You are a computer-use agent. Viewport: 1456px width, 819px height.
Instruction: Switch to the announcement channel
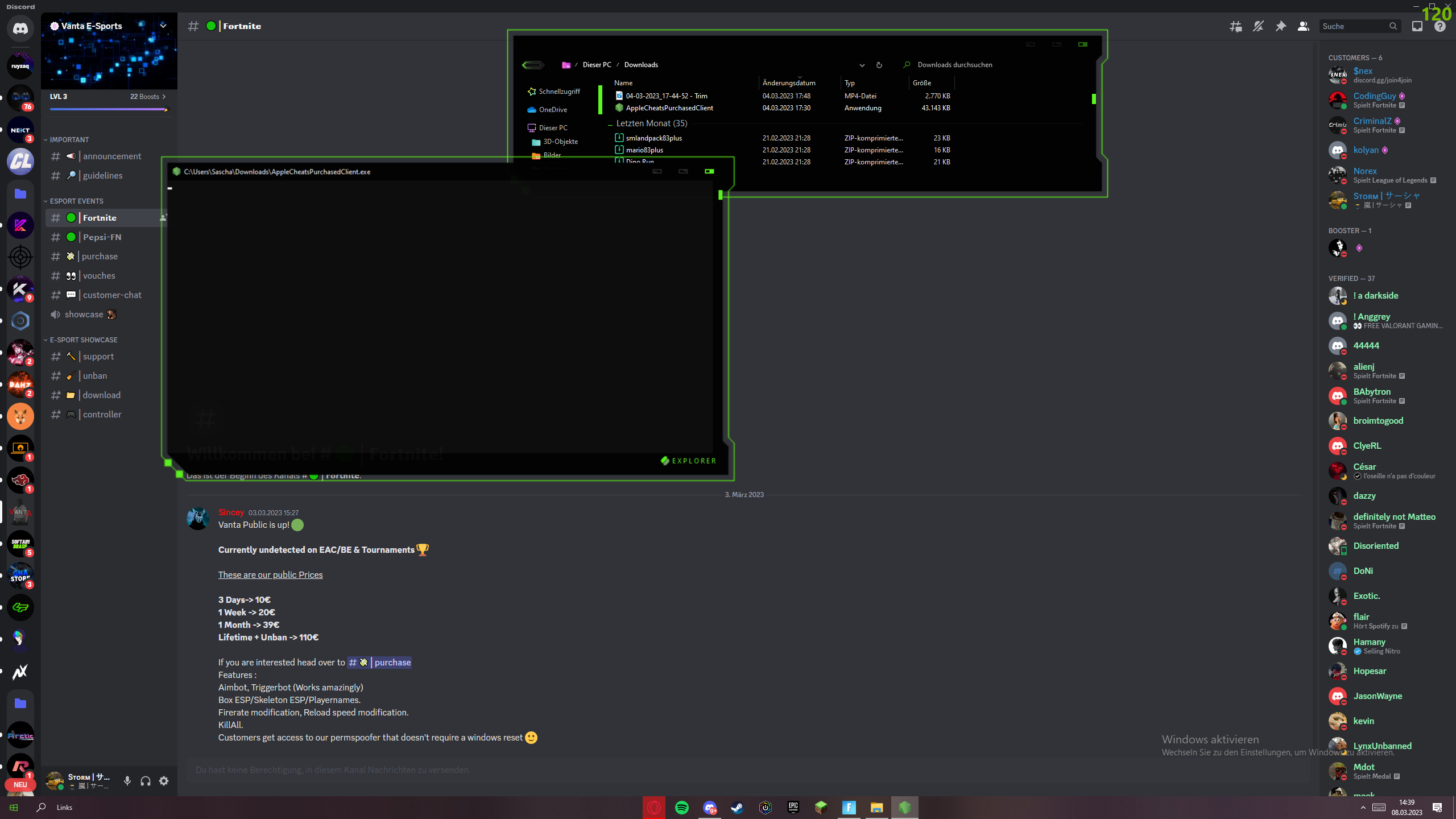tap(112, 156)
